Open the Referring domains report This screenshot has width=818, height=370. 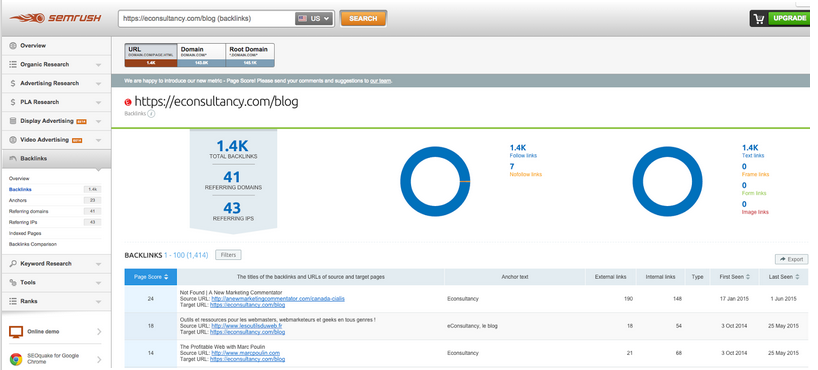pyautogui.click(x=29, y=211)
